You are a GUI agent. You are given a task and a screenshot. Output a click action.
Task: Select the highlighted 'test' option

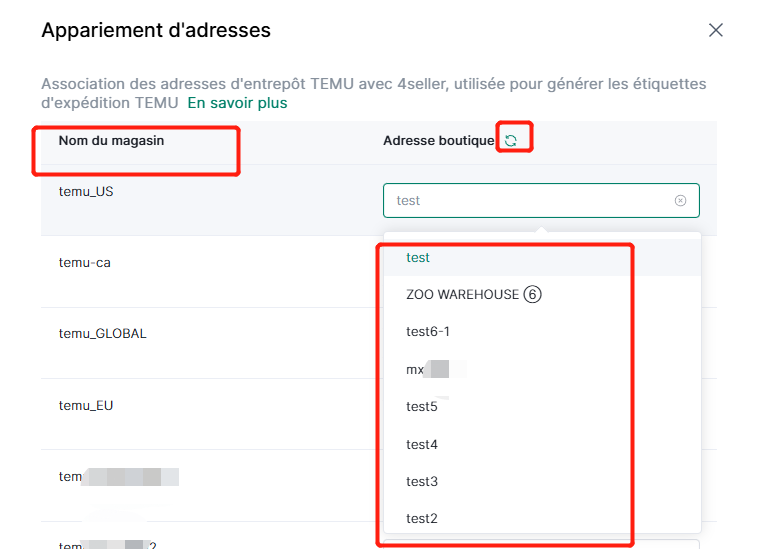(542, 257)
